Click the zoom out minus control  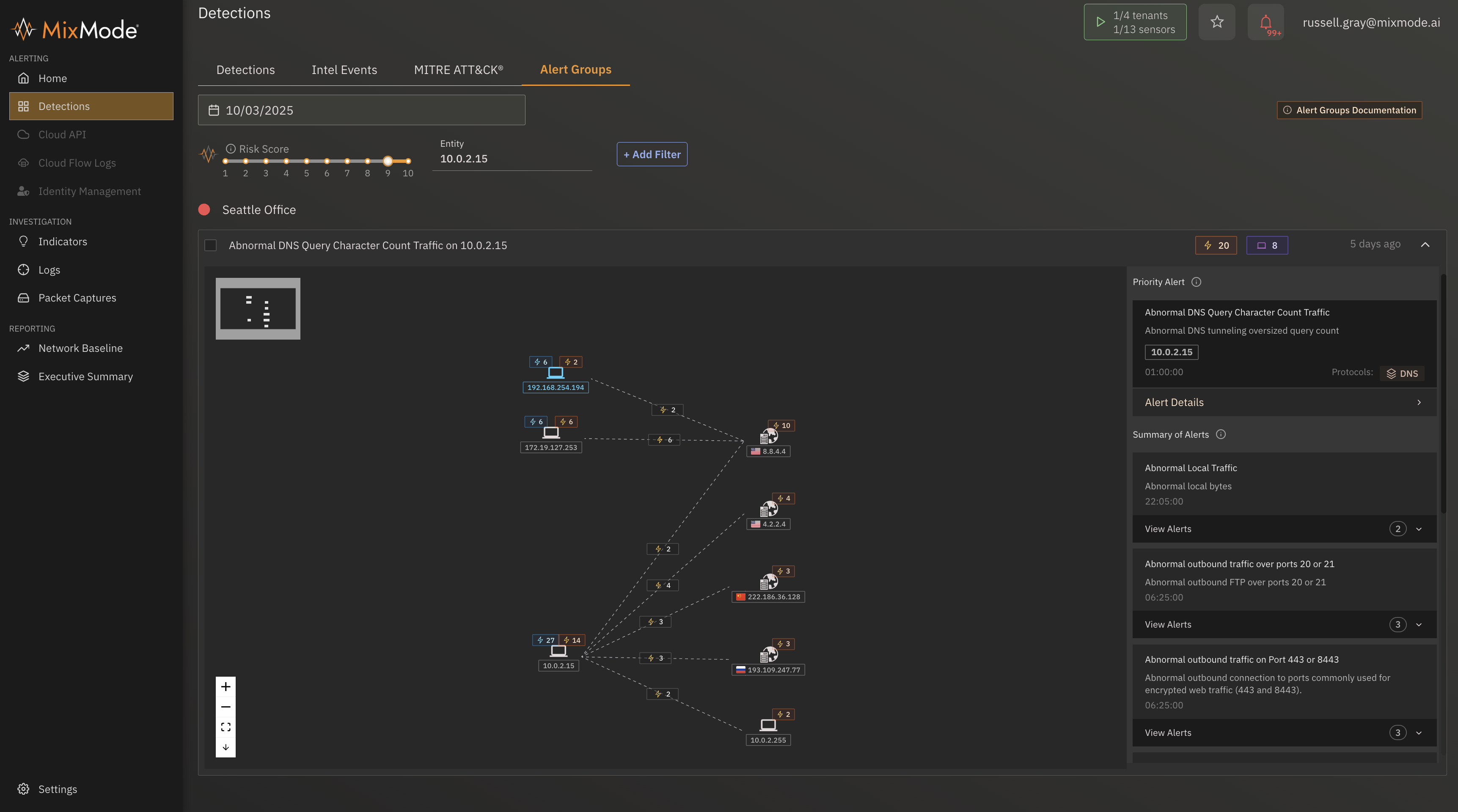point(225,707)
